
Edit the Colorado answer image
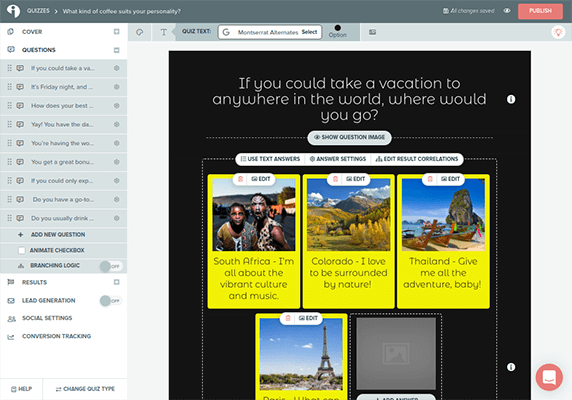[x=356, y=179]
